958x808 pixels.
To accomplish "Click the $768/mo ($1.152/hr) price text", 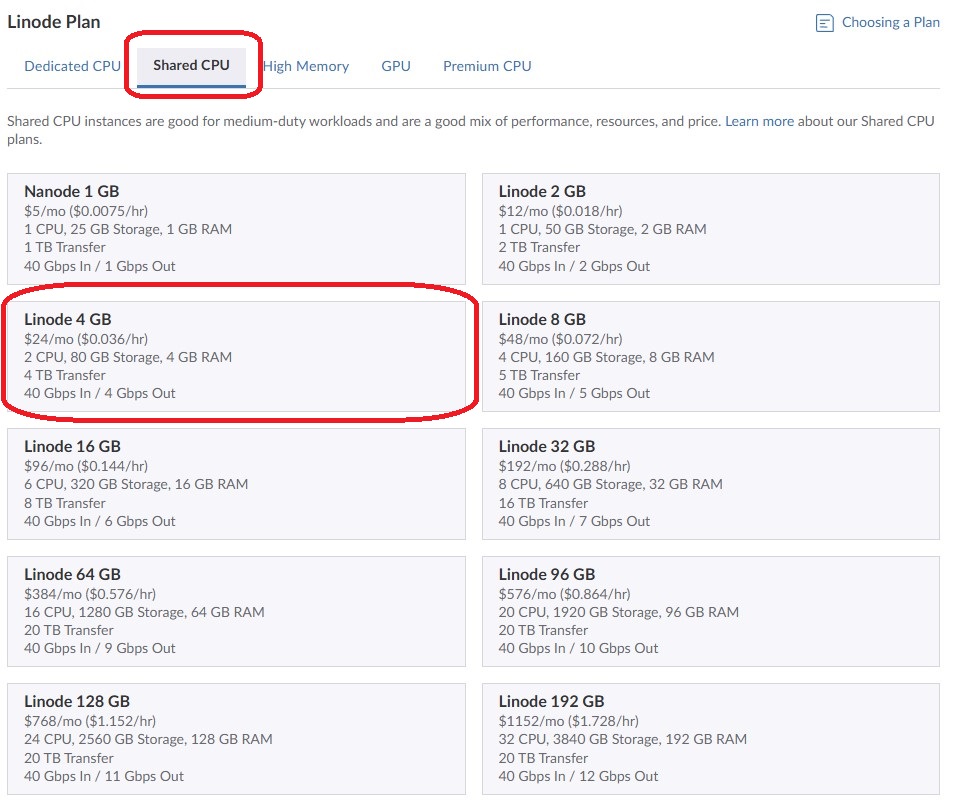I will 90,721.
